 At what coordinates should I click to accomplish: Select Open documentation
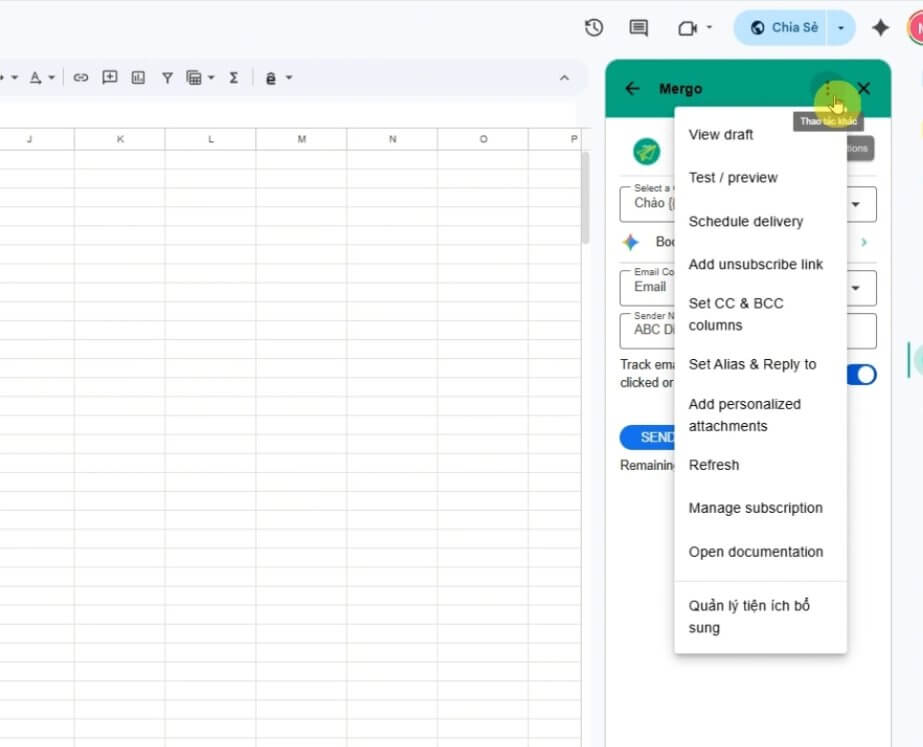(760, 552)
